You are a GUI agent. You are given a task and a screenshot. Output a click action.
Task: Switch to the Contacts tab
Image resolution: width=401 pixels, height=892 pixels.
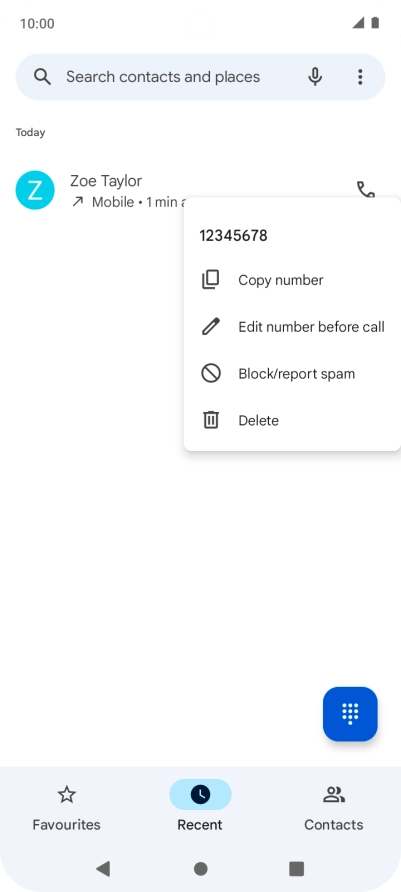point(334,806)
